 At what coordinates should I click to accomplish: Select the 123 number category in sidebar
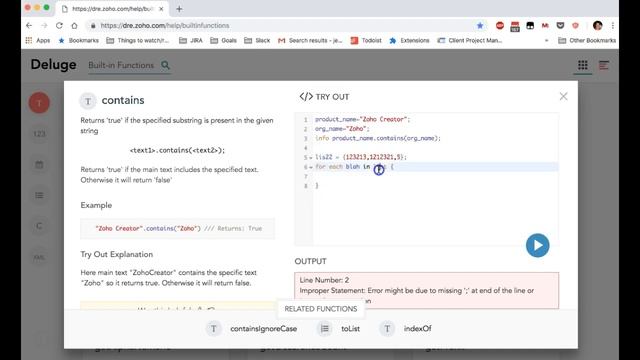pos(39,134)
